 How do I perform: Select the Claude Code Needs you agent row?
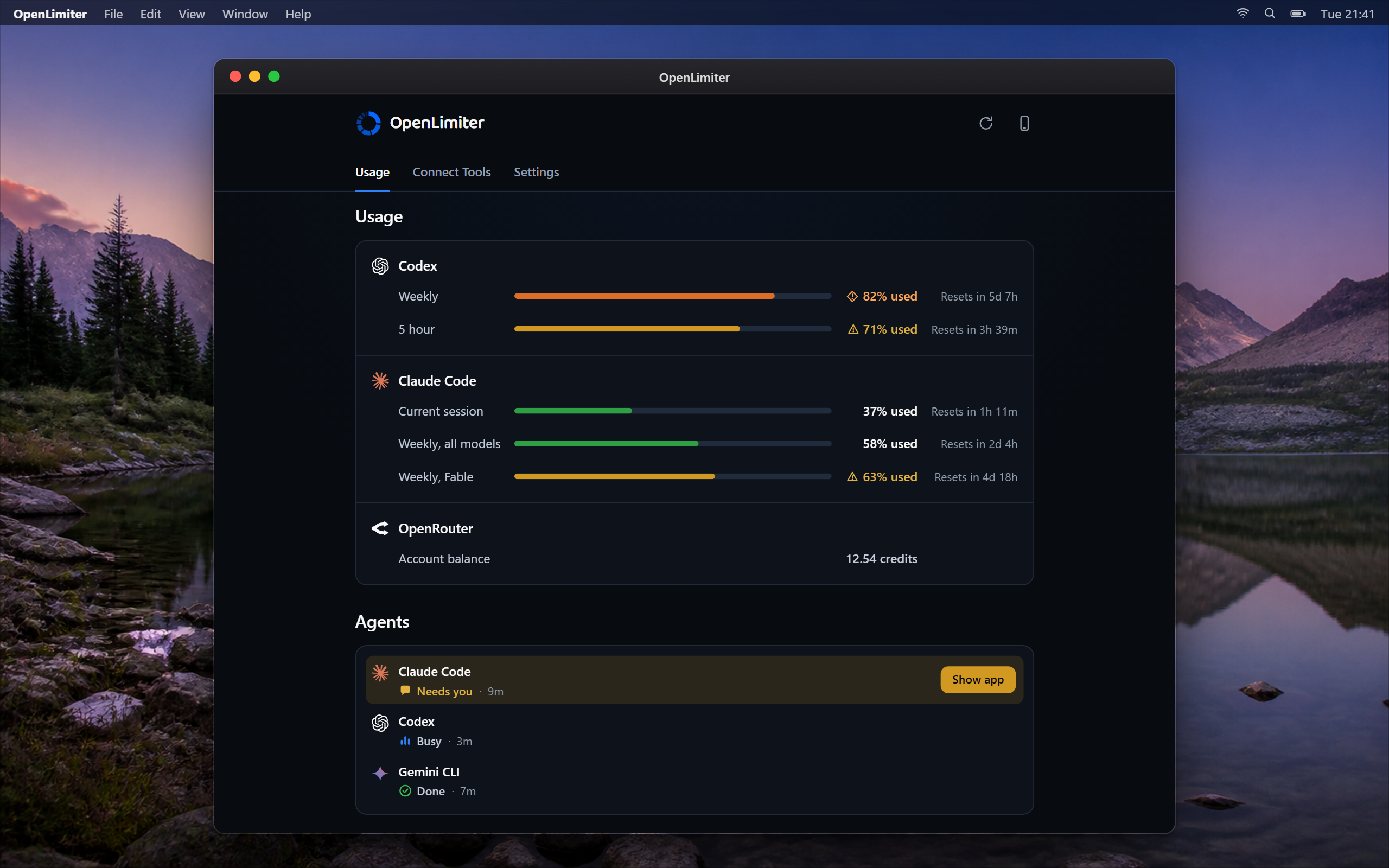pyautogui.click(x=694, y=680)
